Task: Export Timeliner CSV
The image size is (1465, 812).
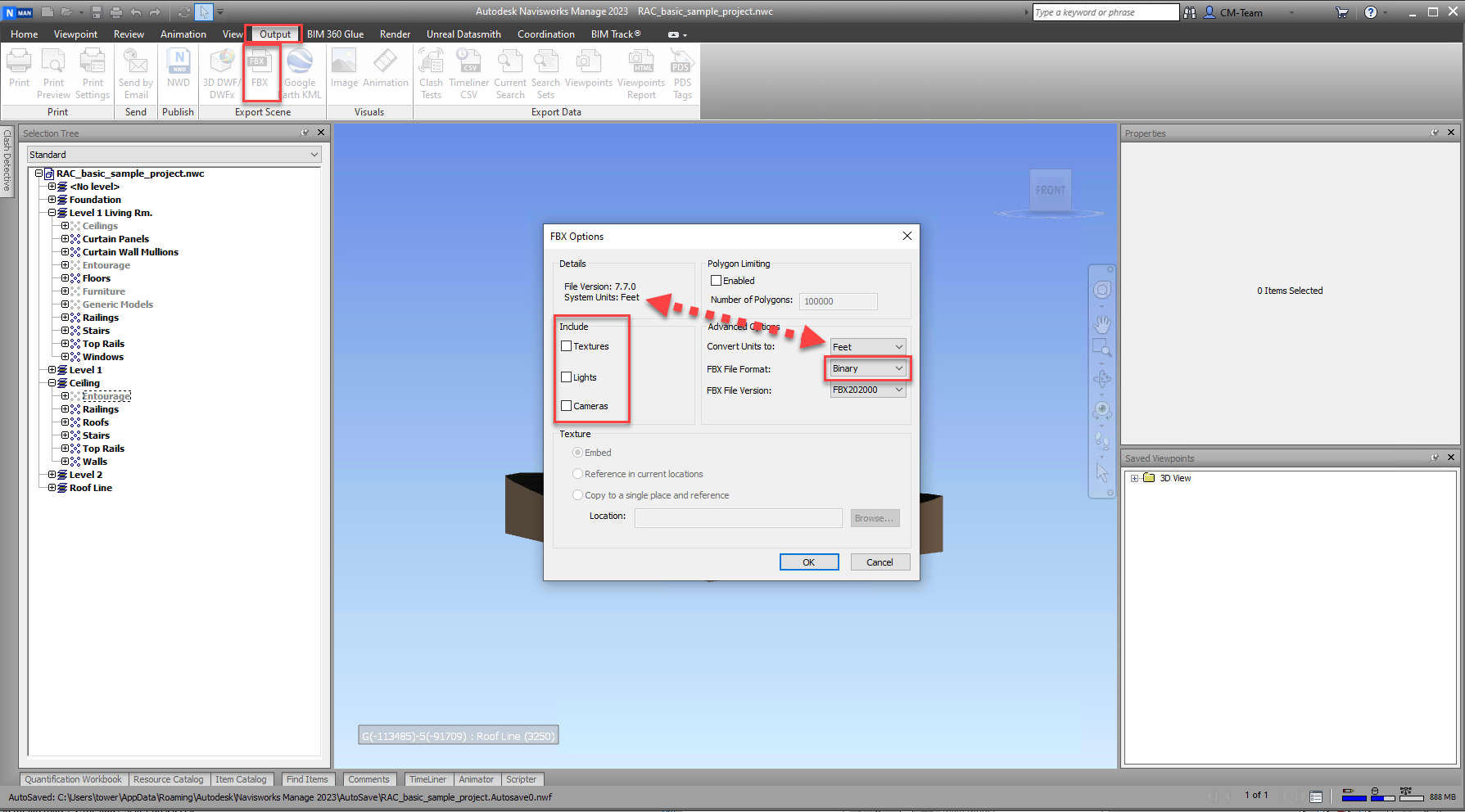Action: point(468,74)
